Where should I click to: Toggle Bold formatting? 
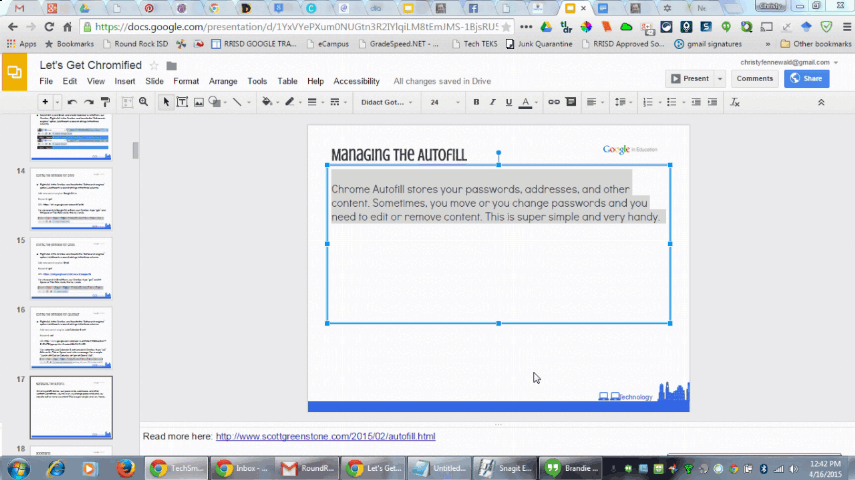(x=476, y=102)
